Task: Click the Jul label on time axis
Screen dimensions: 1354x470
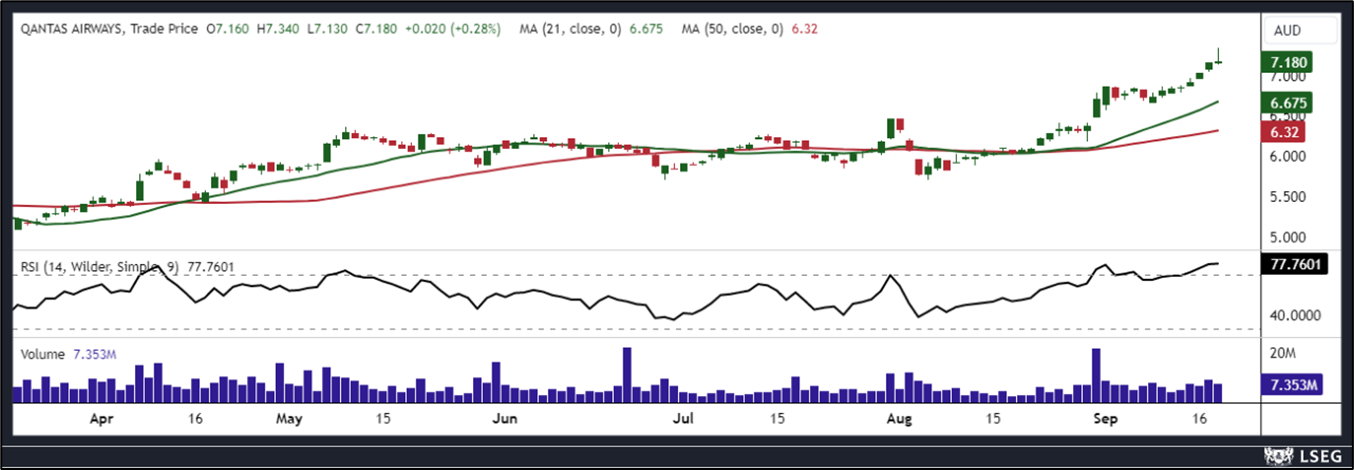Action: (684, 417)
